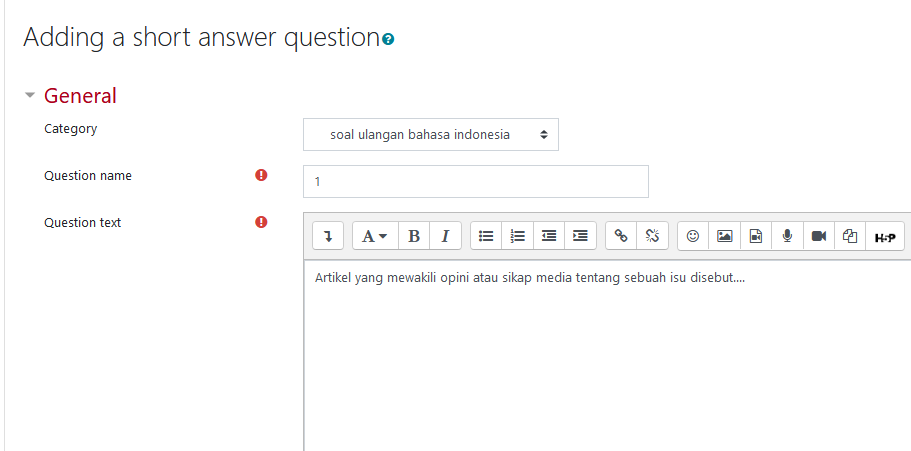
Task: Apply bold formatting in editor
Action: point(414,236)
